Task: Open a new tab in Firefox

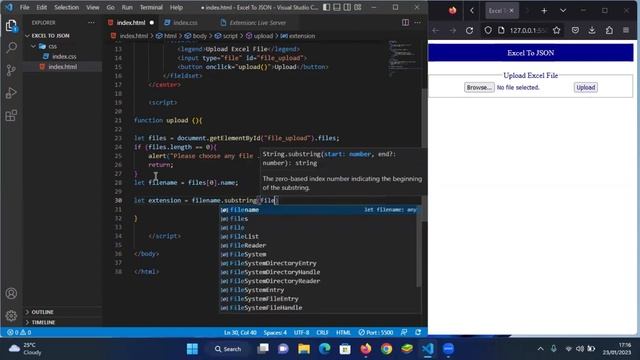Action: pos(544,11)
